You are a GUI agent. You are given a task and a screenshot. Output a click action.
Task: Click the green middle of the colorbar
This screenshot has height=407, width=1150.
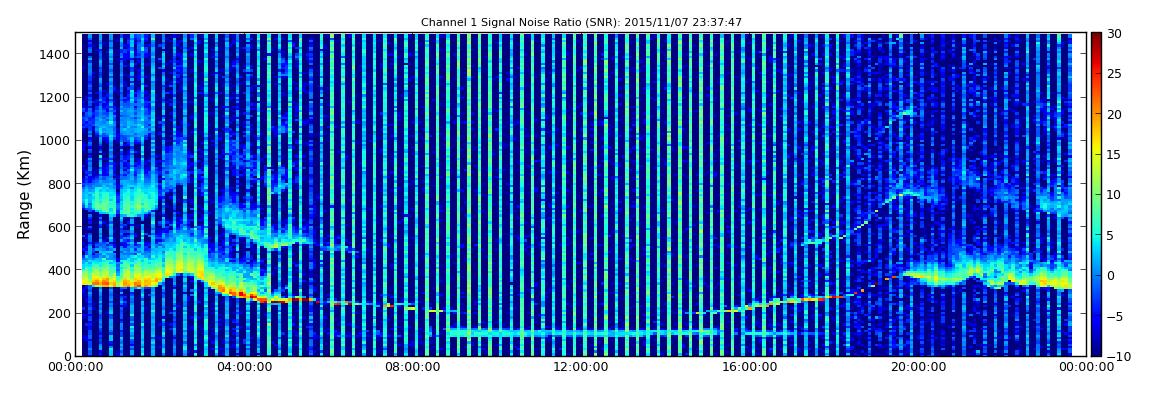tap(1096, 194)
